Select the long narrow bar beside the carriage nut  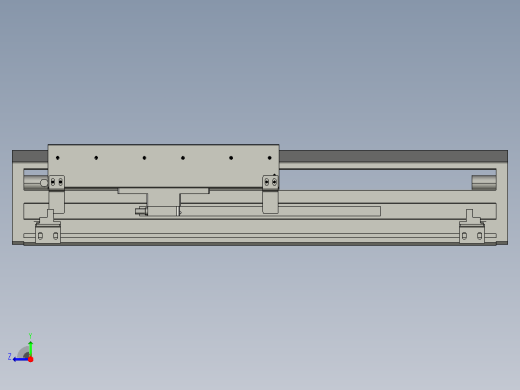click(x=280, y=211)
